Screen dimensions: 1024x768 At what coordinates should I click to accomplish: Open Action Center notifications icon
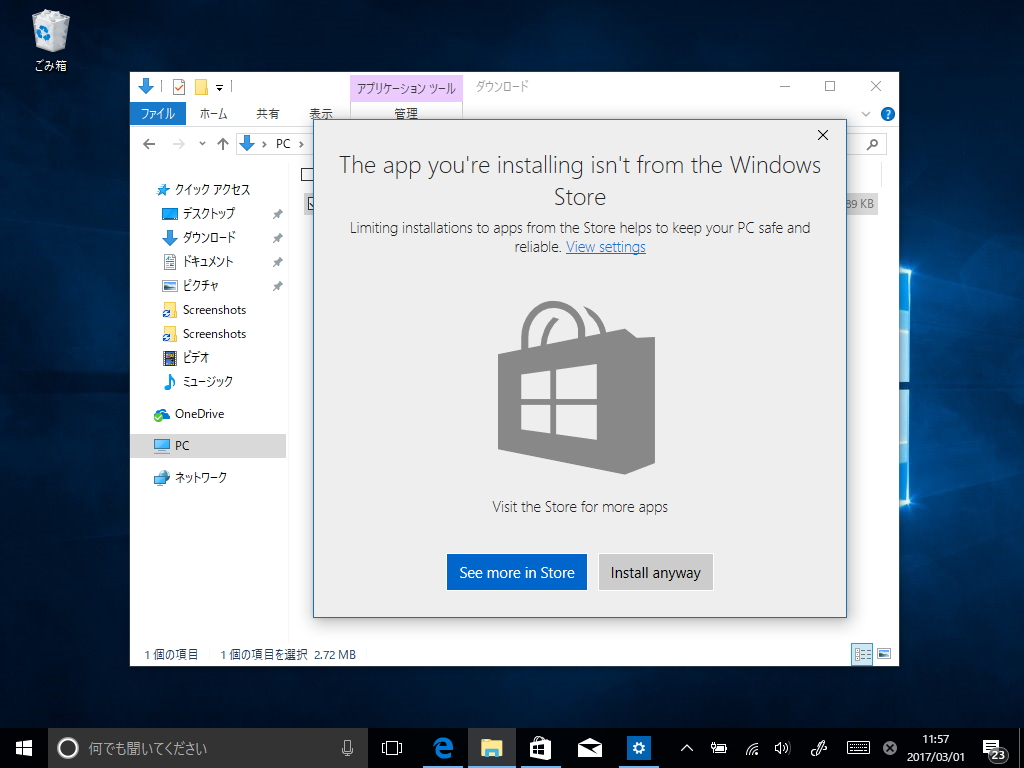pos(993,749)
